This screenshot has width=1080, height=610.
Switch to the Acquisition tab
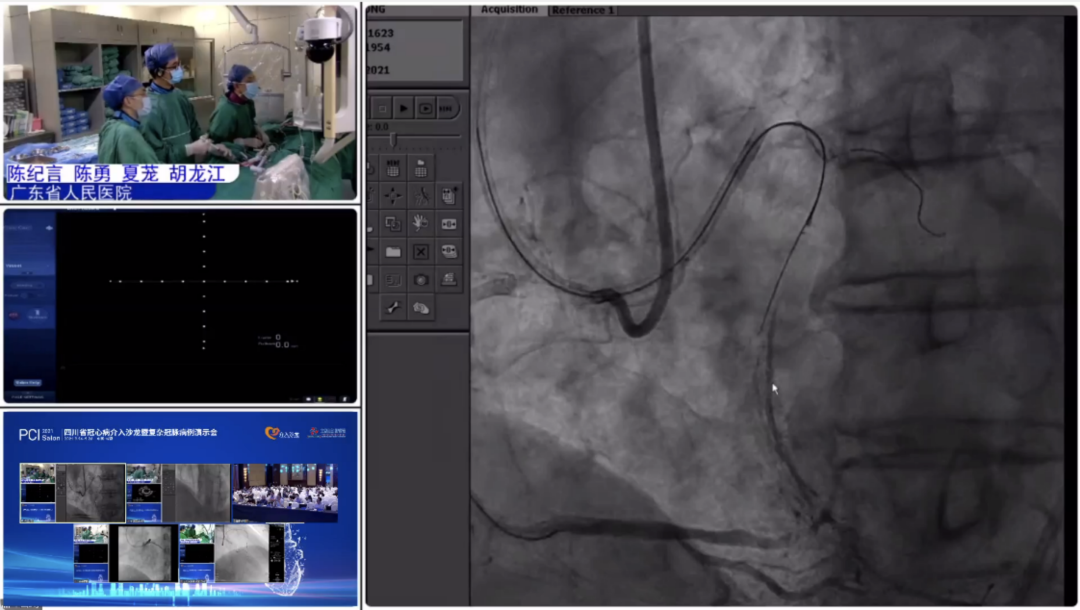509,10
